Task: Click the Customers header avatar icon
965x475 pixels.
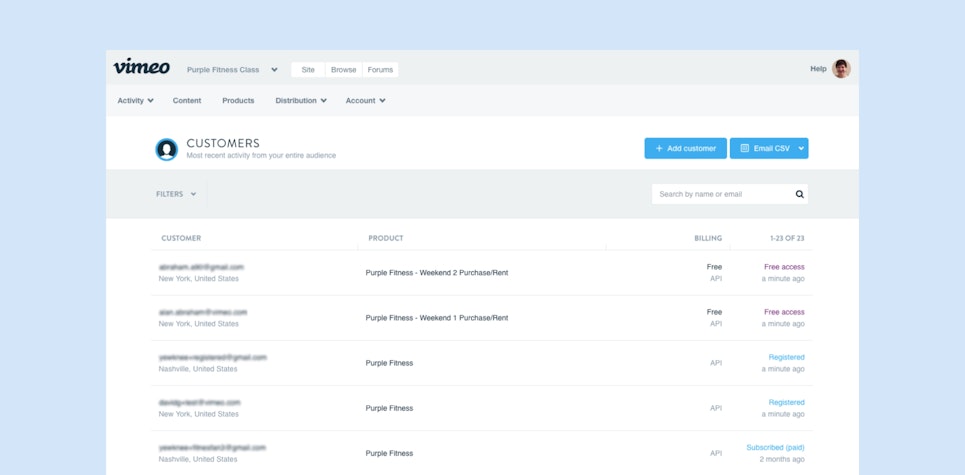Action: tap(167, 149)
